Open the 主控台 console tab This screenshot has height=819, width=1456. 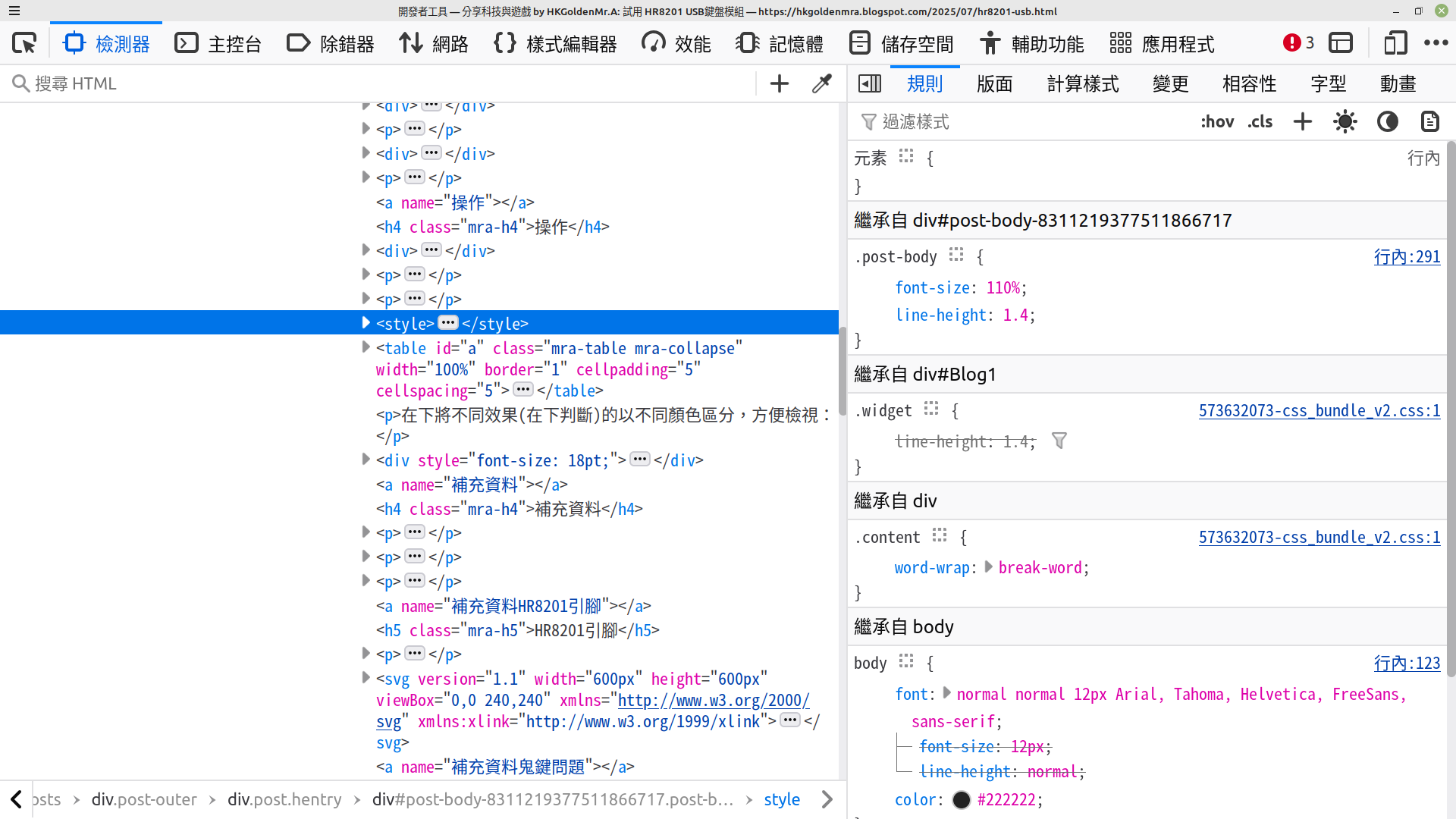click(x=218, y=43)
